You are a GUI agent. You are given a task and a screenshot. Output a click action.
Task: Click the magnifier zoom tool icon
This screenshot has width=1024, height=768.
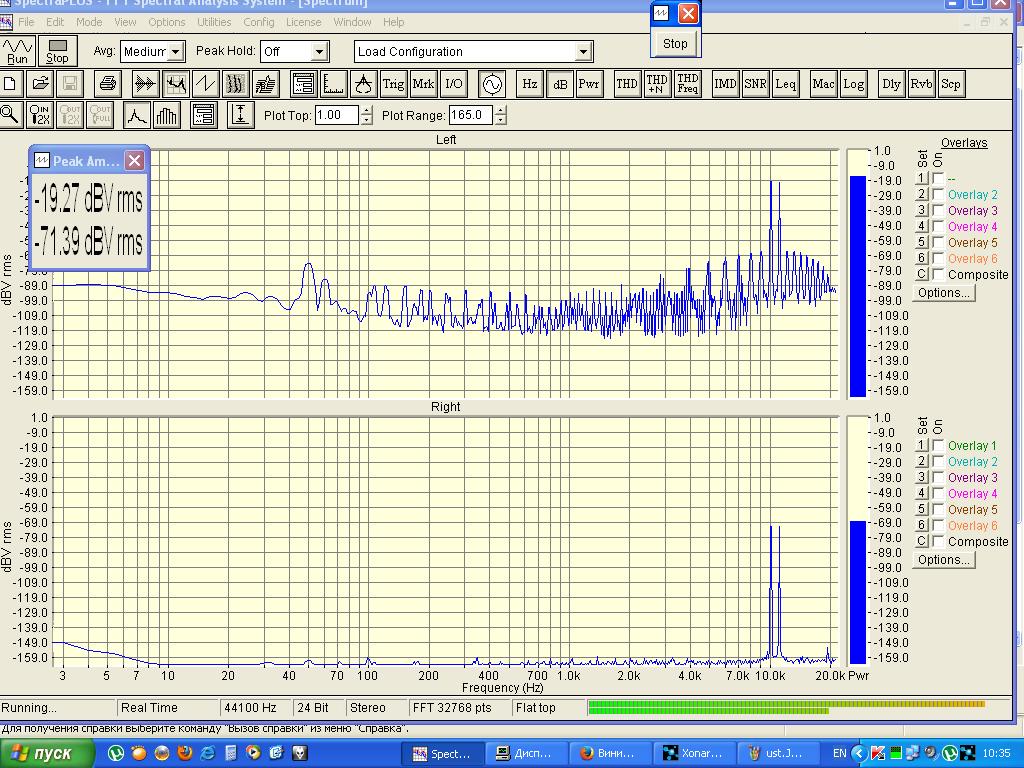pyautogui.click(x=10, y=115)
